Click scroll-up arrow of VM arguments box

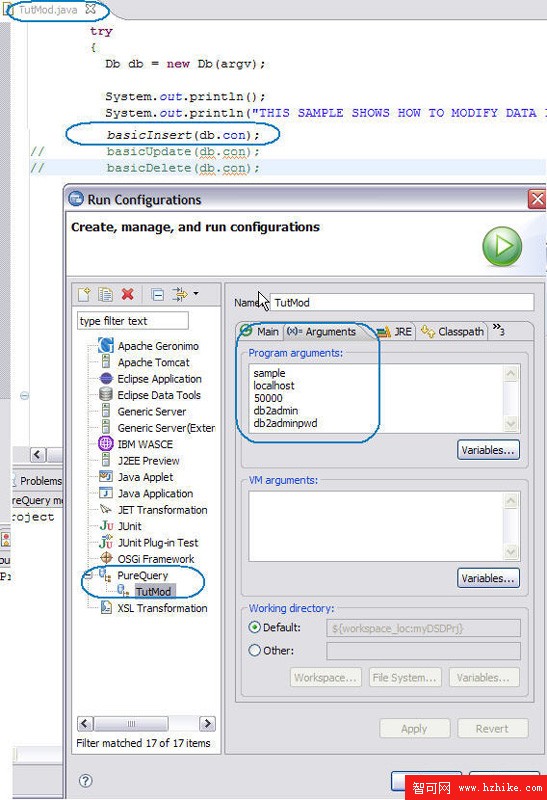511,501
